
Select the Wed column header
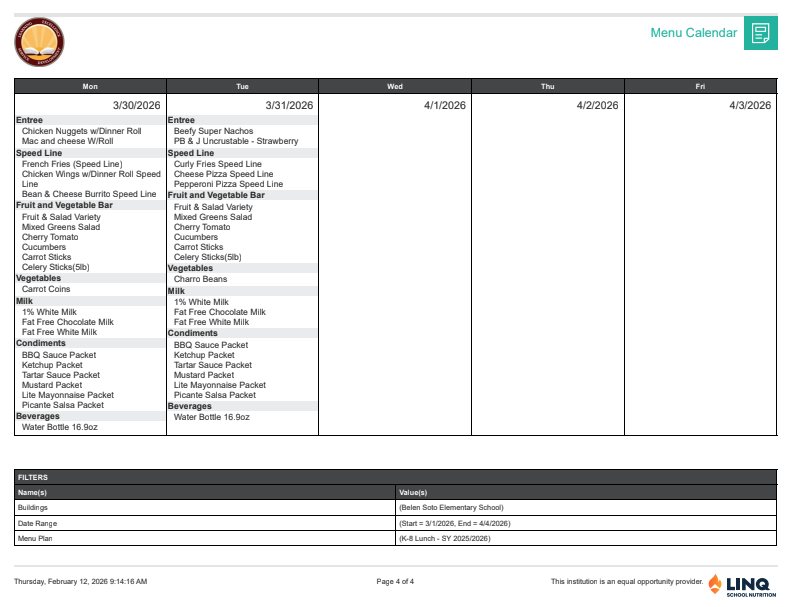(x=395, y=87)
